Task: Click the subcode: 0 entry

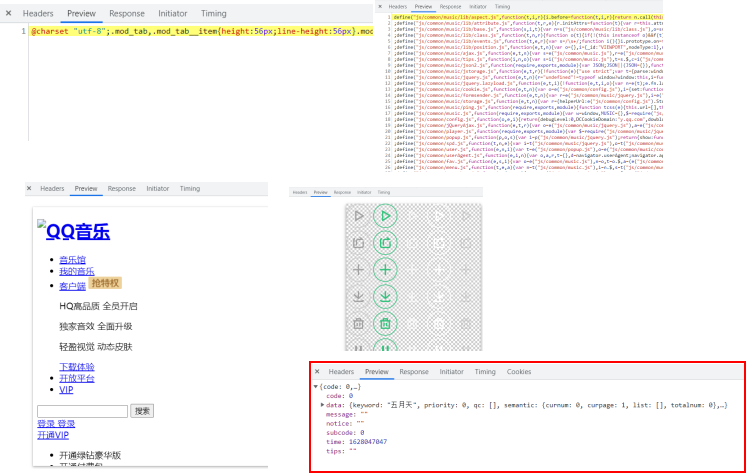Action: point(345,433)
